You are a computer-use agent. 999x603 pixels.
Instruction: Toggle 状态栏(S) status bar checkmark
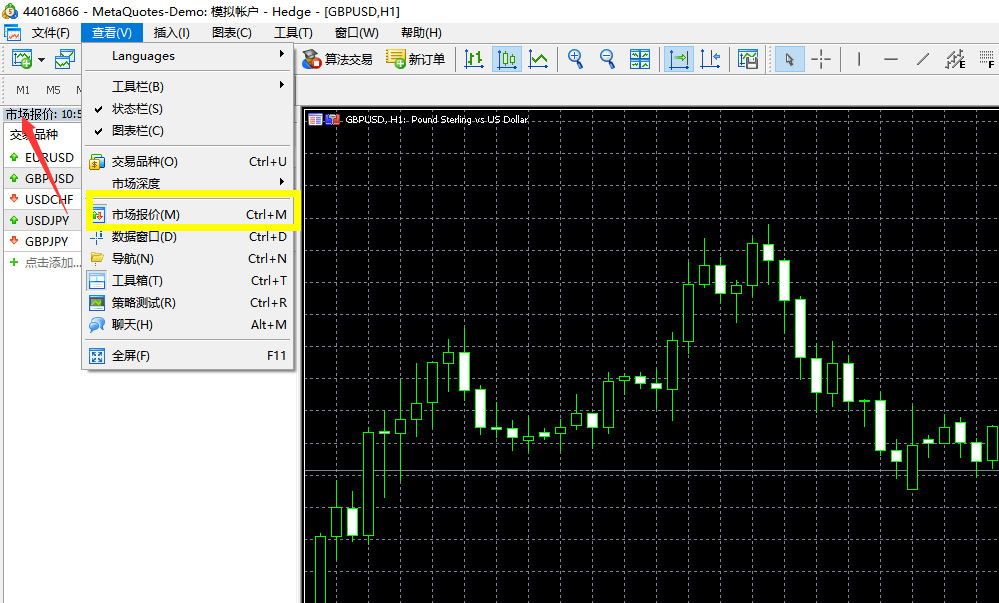(x=137, y=109)
